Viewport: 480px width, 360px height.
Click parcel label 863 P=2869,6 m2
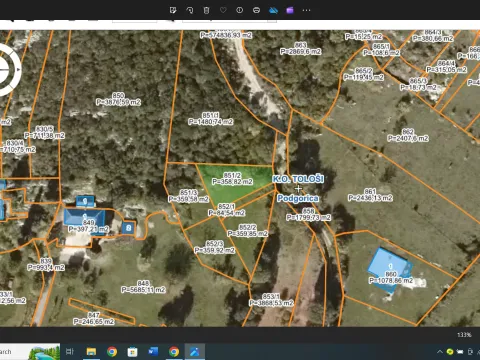coord(300,48)
